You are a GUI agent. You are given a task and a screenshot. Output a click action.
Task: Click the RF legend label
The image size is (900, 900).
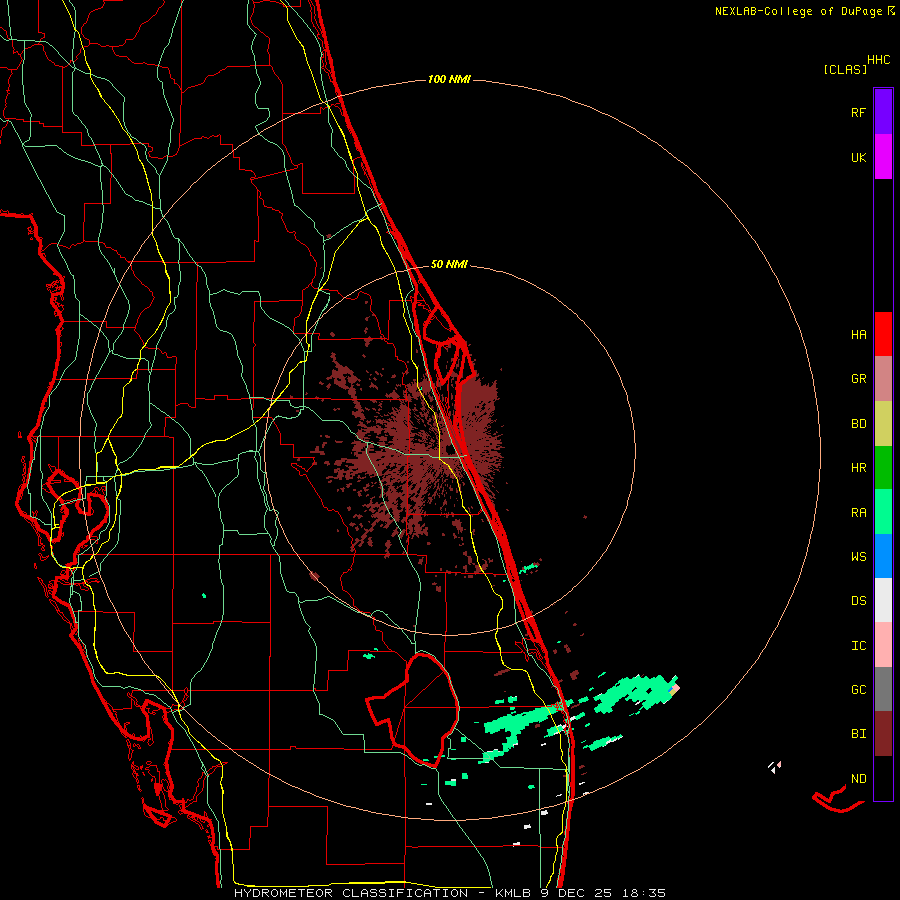tap(858, 112)
